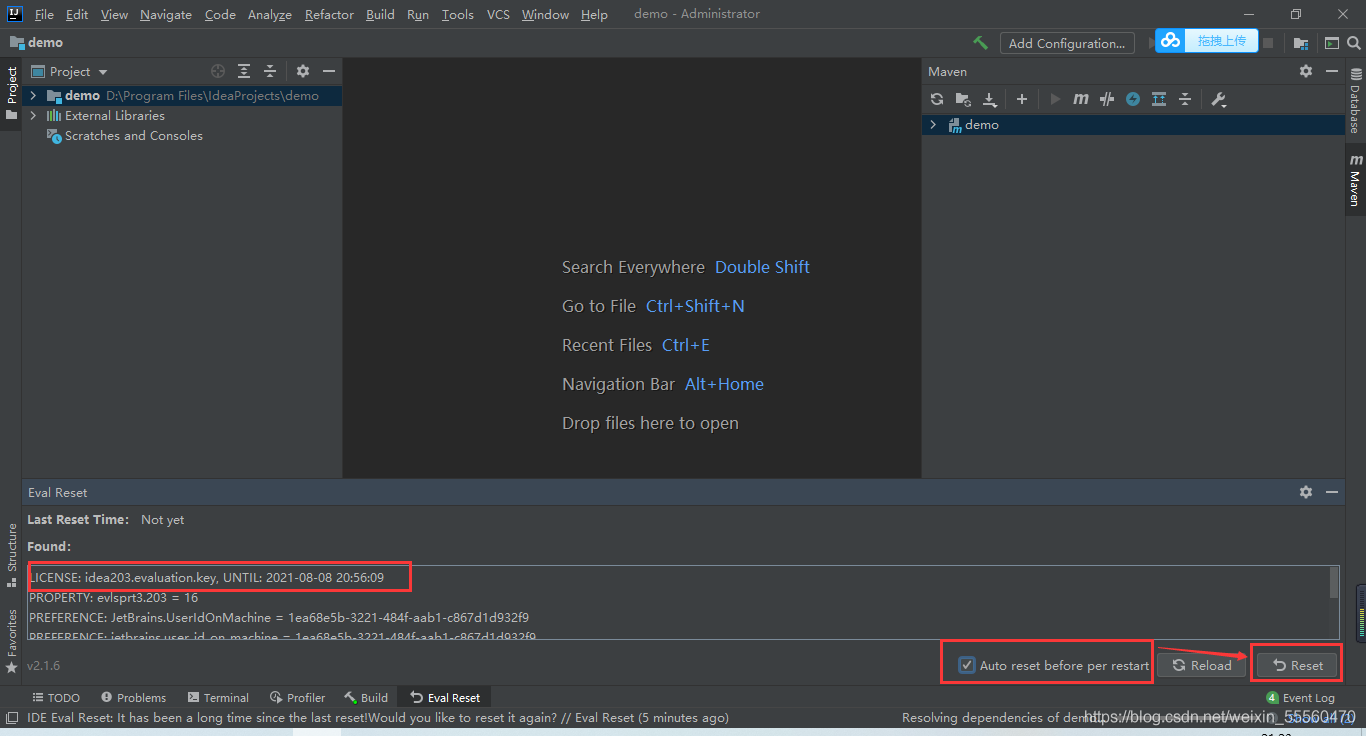Image resolution: width=1366 pixels, height=736 pixels.
Task: Click the stop square icon in run toolbar
Action: click(1268, 43)
